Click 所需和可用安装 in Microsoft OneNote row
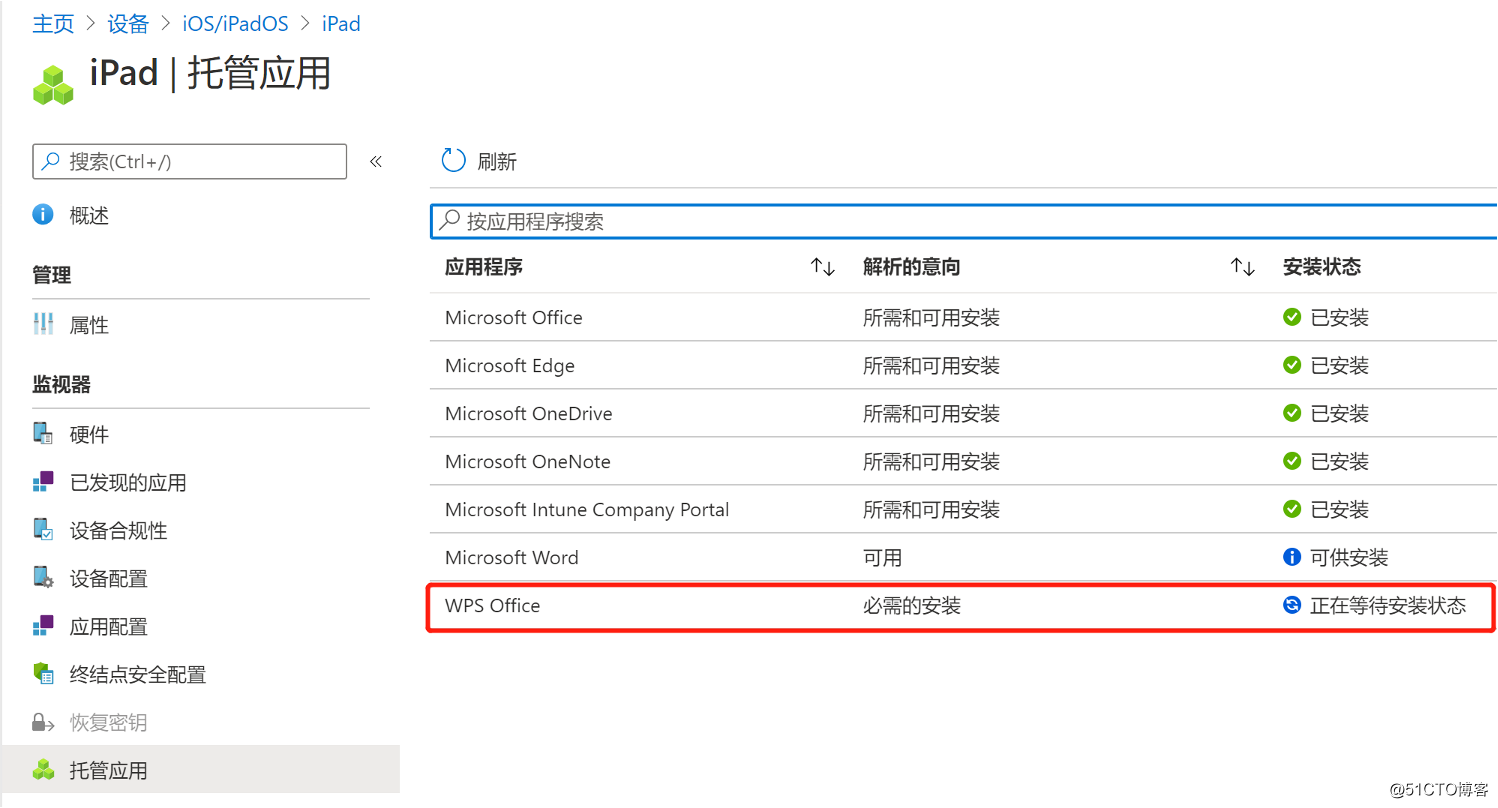 tap(932, 461)
